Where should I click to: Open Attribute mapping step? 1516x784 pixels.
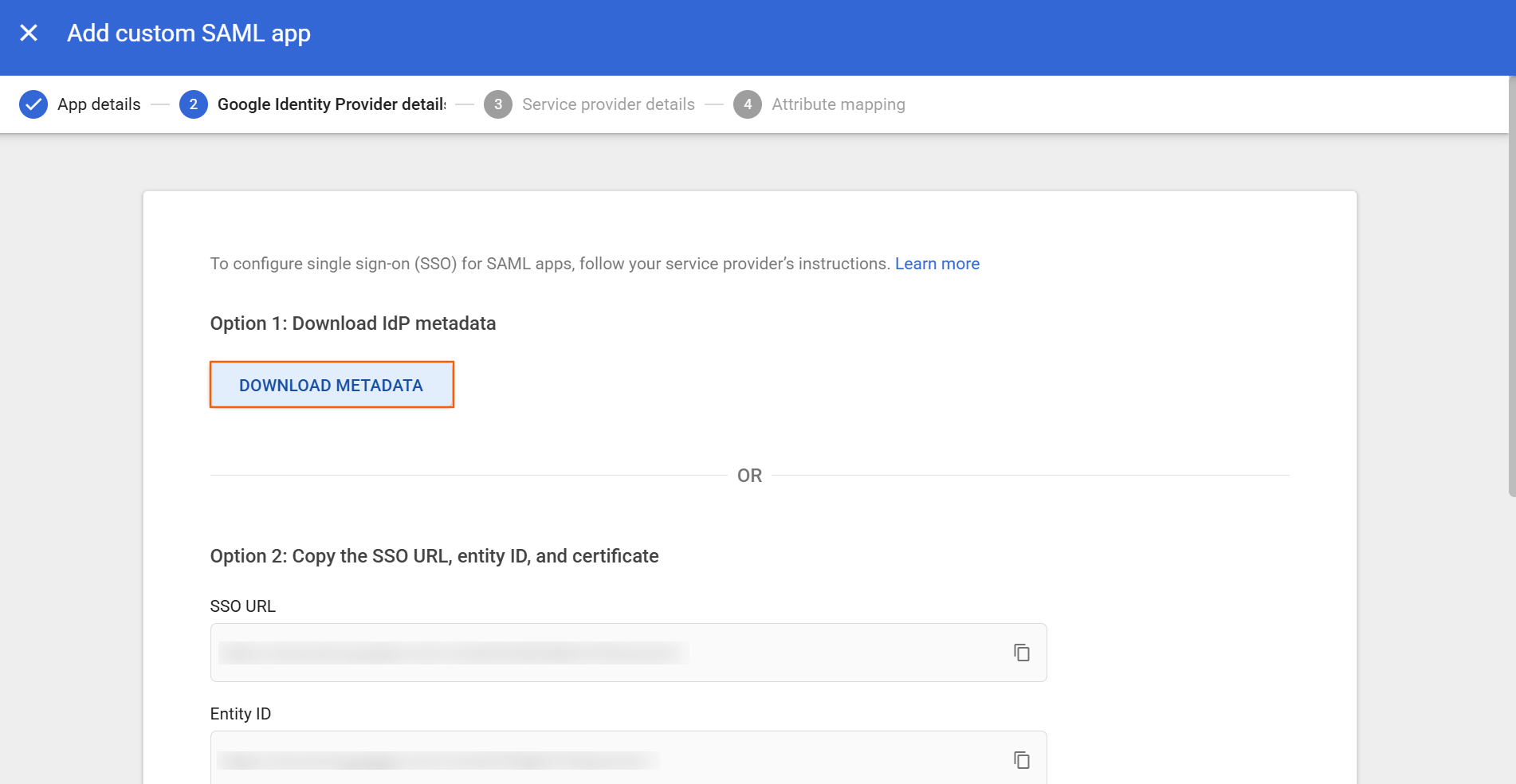pos(839,104)
